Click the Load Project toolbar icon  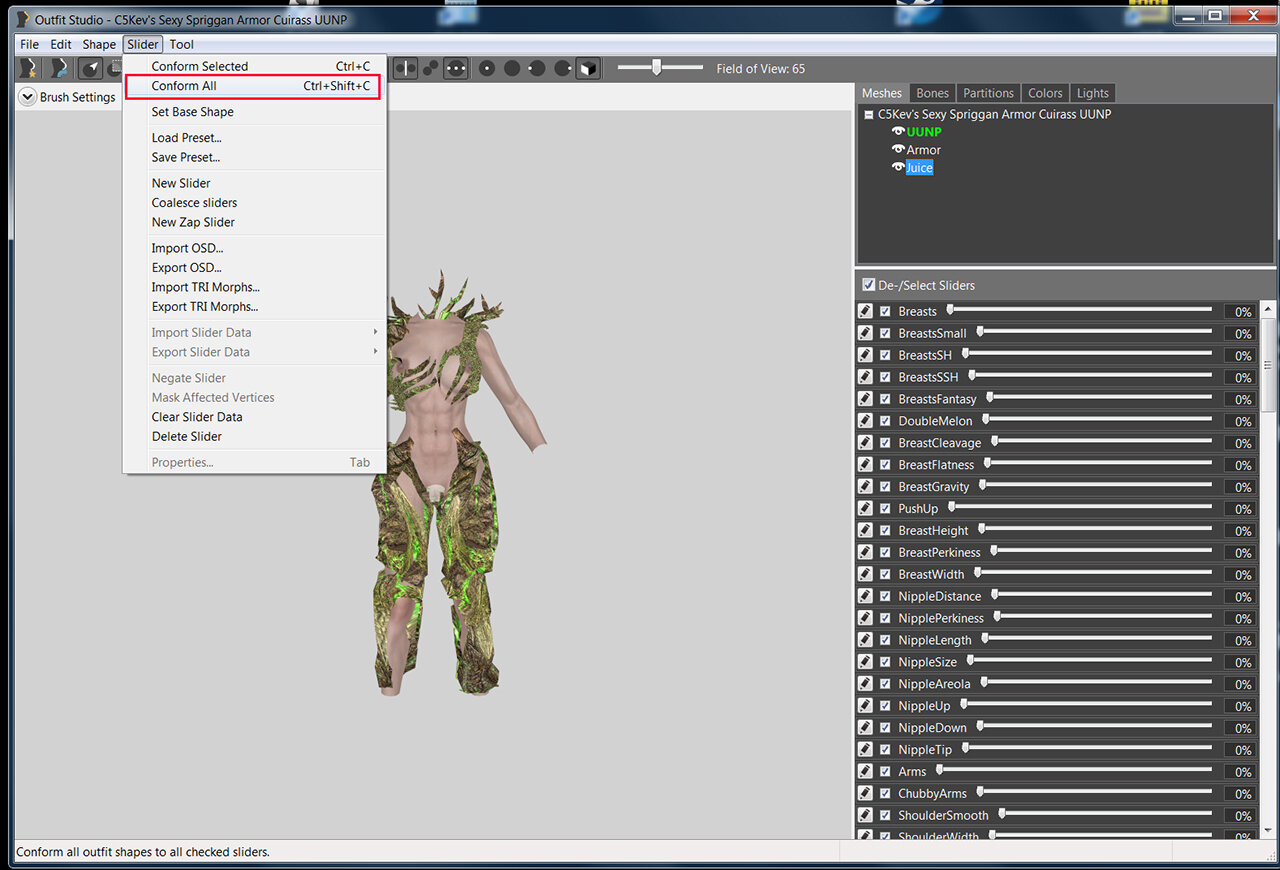tap(60, 68)
